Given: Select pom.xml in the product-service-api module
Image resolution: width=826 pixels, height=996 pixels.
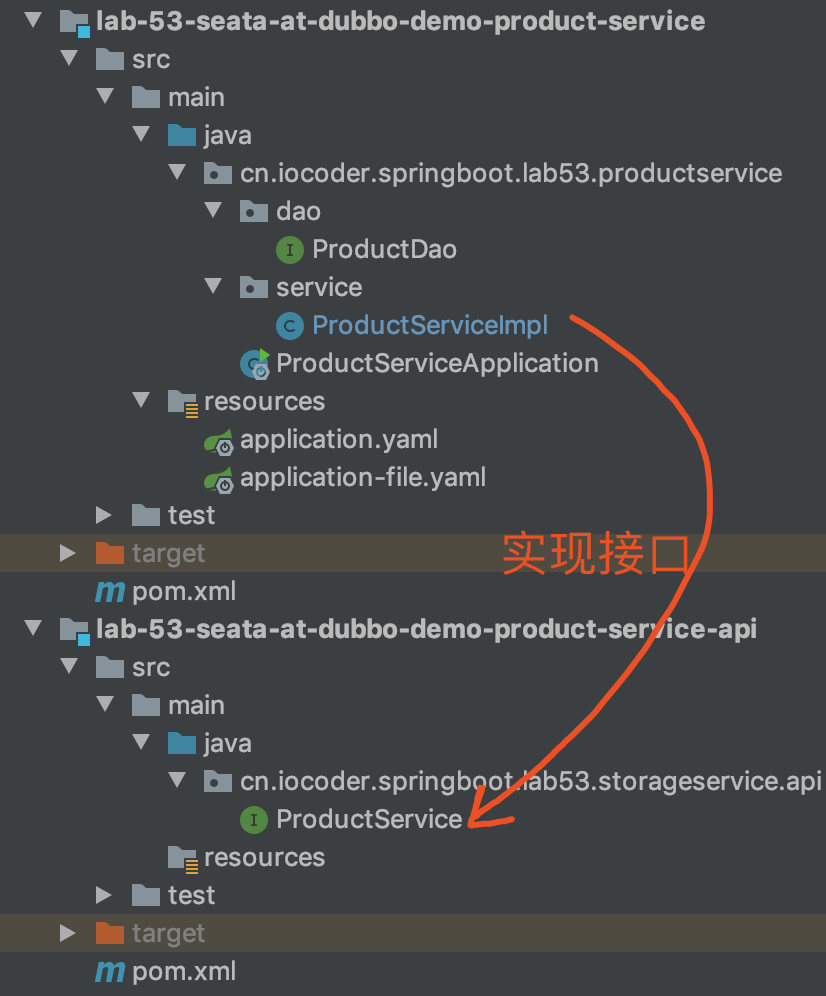Looking at the screenshot, I should [x=184, y=972].
